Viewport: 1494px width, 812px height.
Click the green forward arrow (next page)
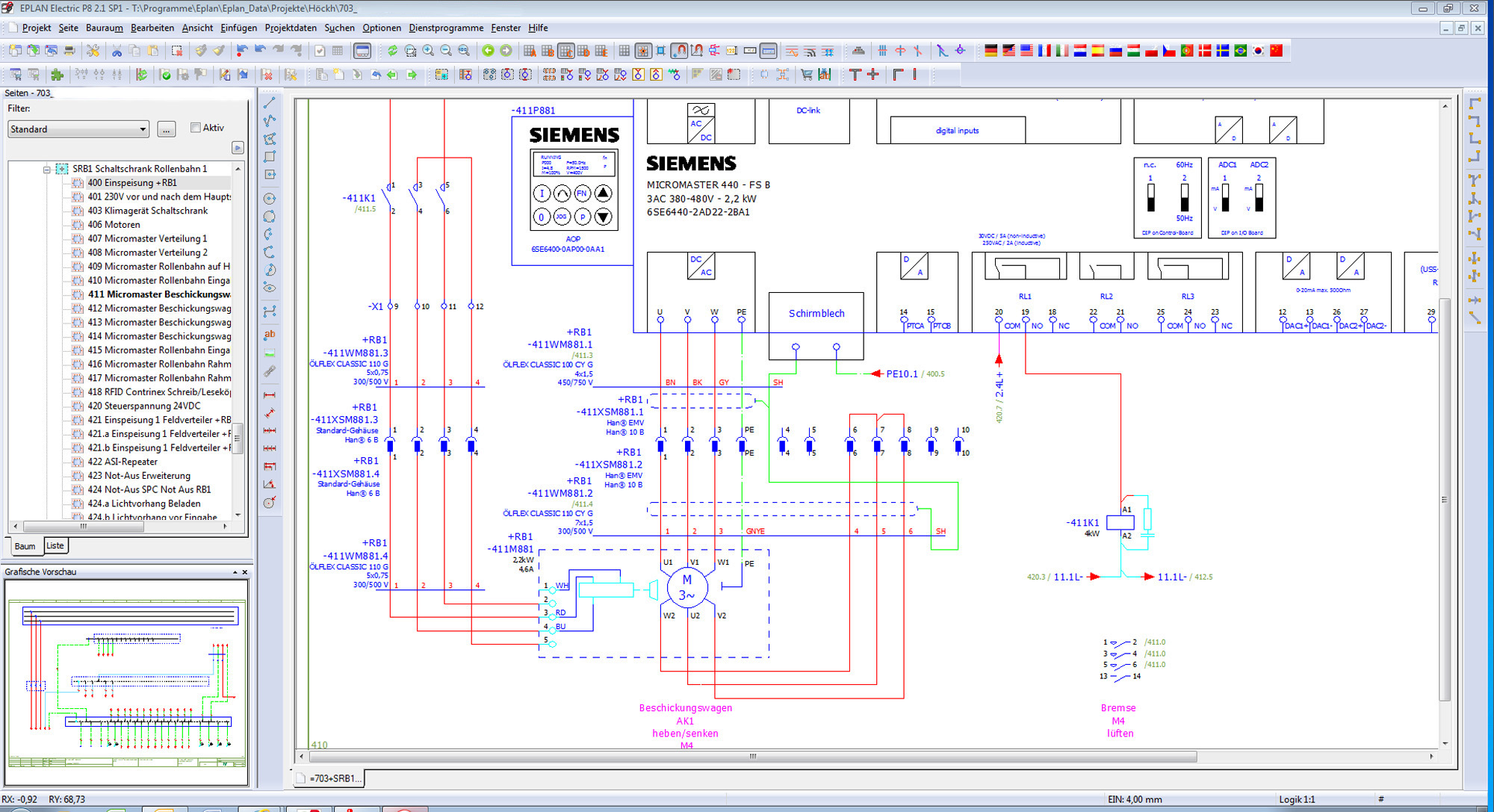coord(506,51)
